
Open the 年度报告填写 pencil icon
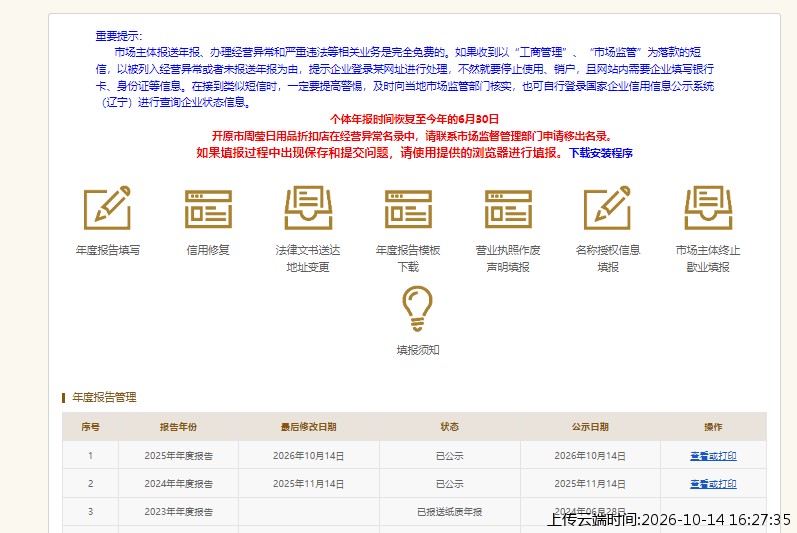(107, 208)
